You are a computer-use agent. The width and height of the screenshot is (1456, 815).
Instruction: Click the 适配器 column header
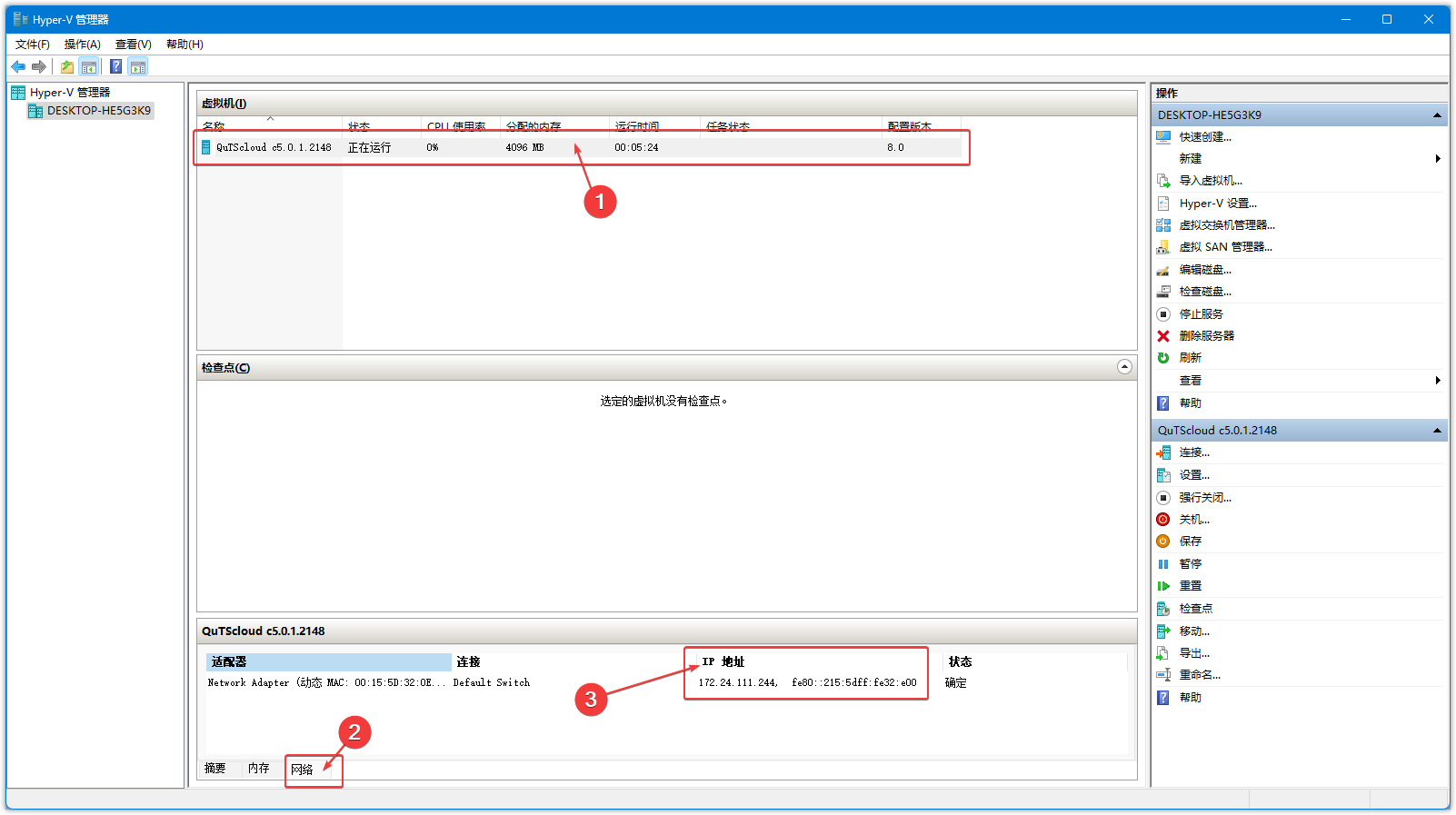pyautogui.click(x=328, y=662)
